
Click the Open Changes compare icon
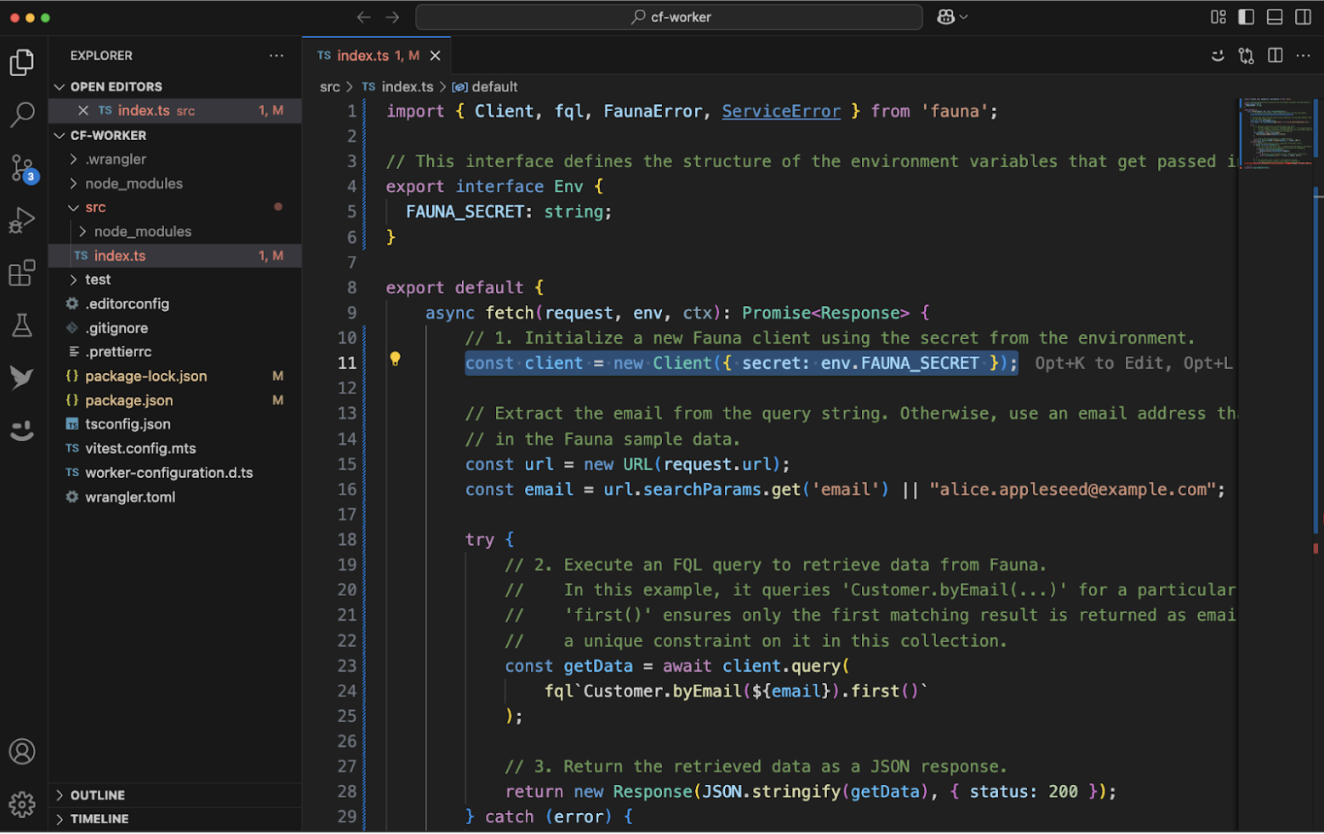tap(1246, 56)
